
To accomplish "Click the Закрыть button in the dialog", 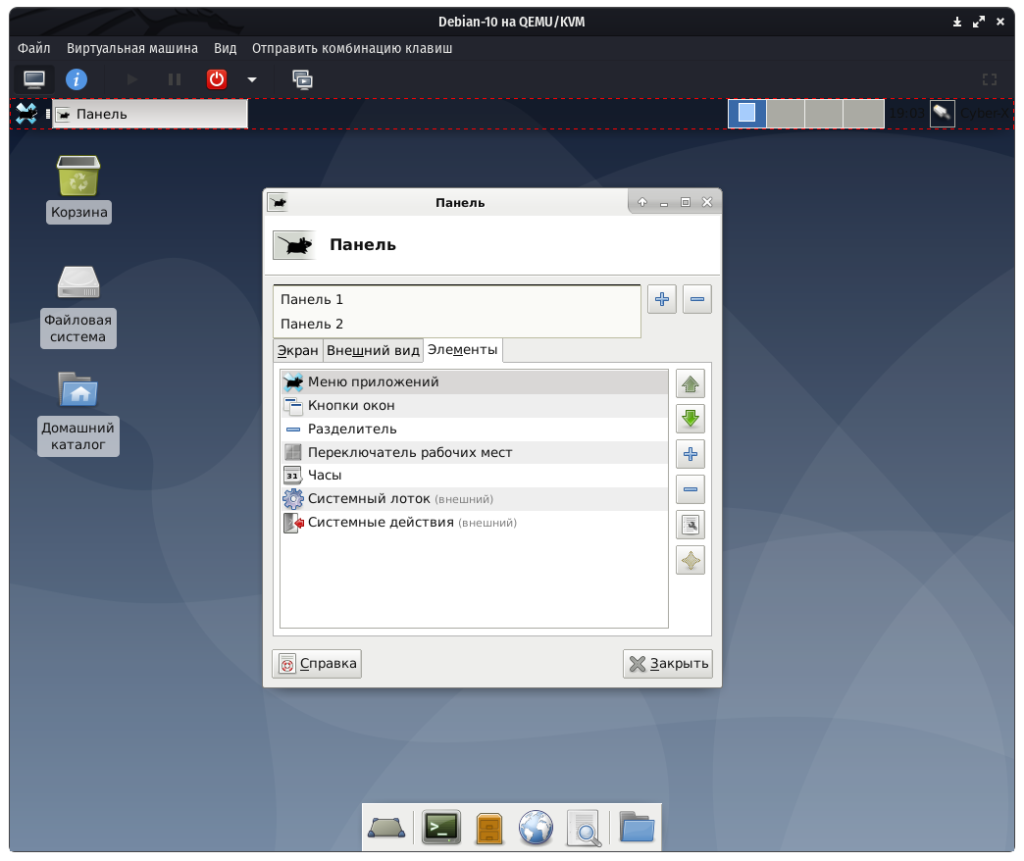I will point(667,663).
